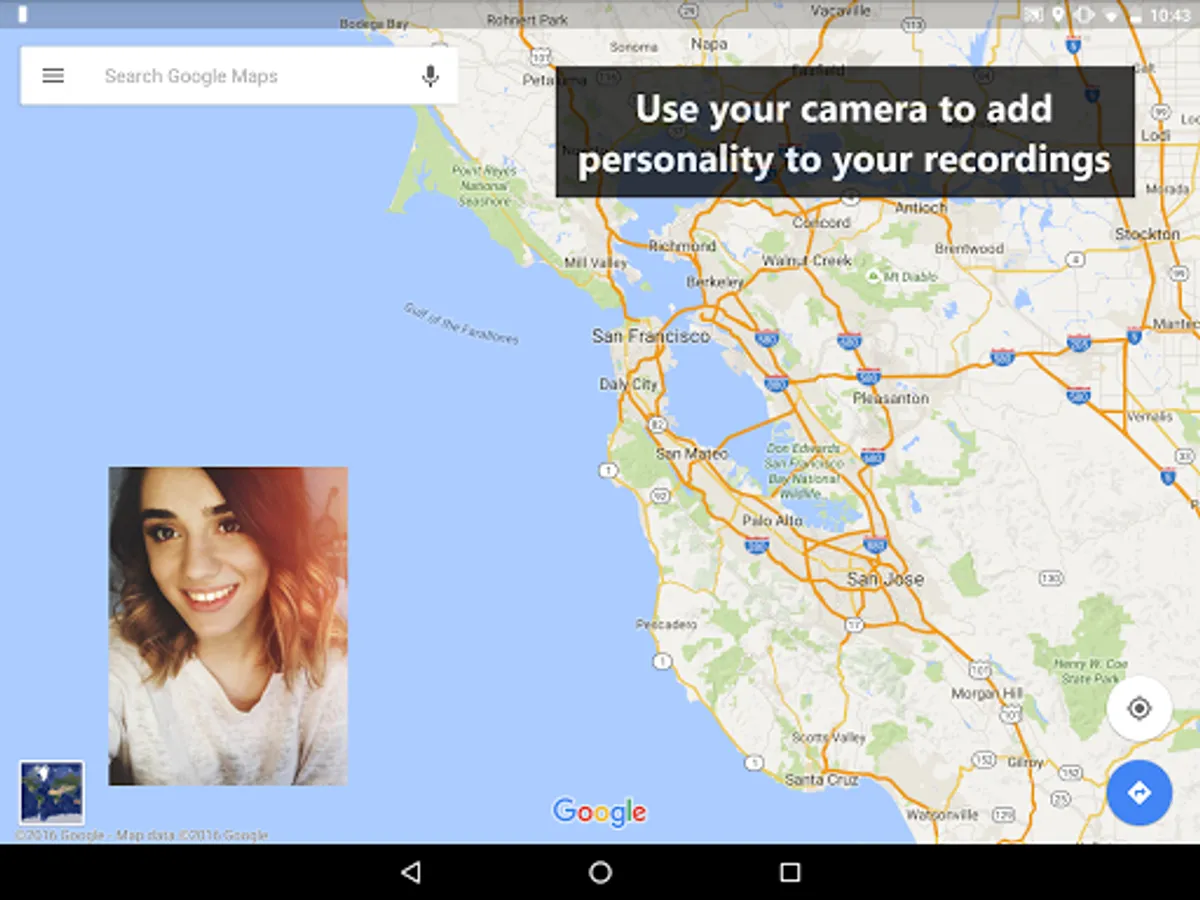This screenshot has width=1200, height=900.
Task: Click the Gulf of the Farallones label
Action: pos(462,324)
